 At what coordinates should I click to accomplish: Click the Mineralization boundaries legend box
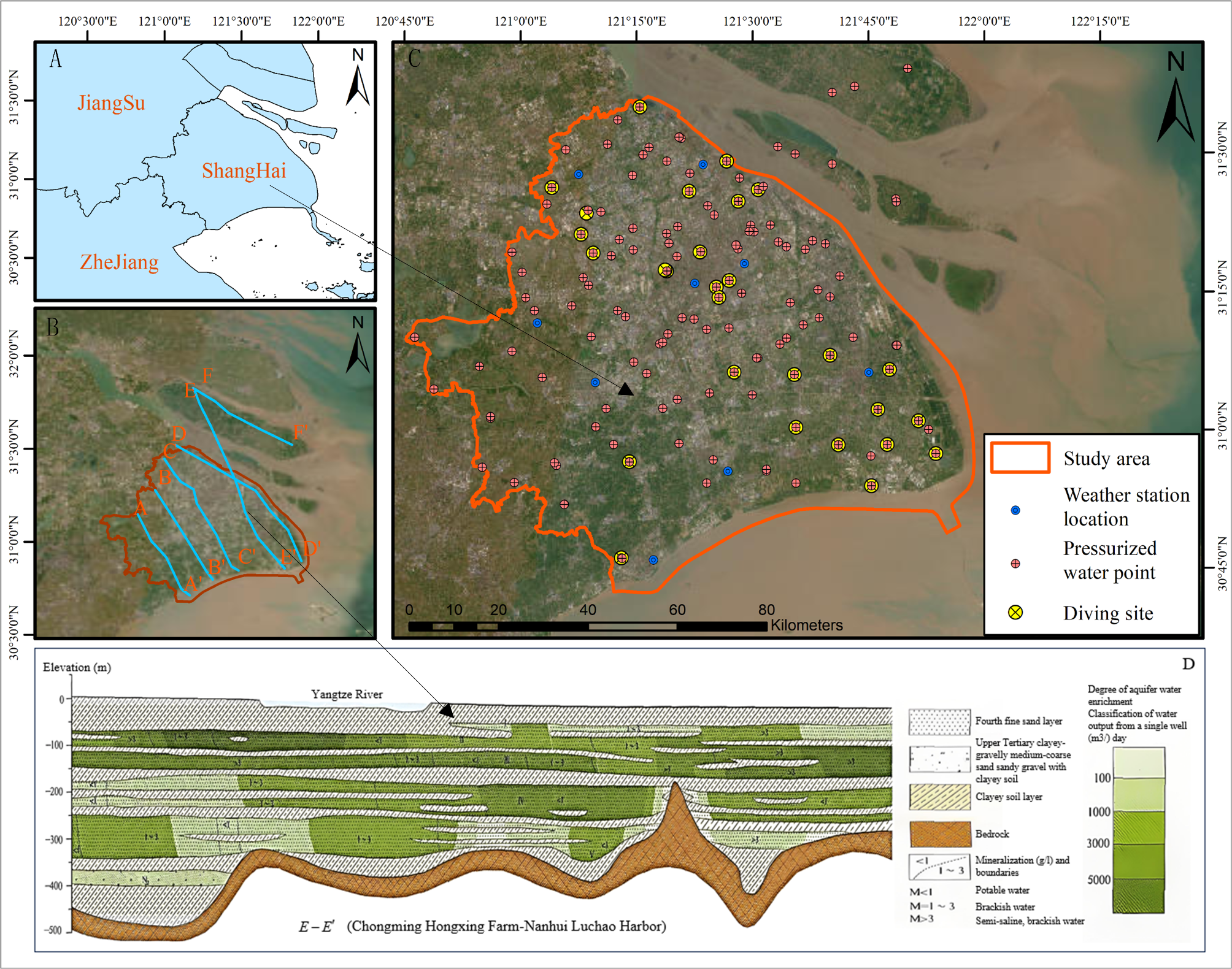point(939,866)
